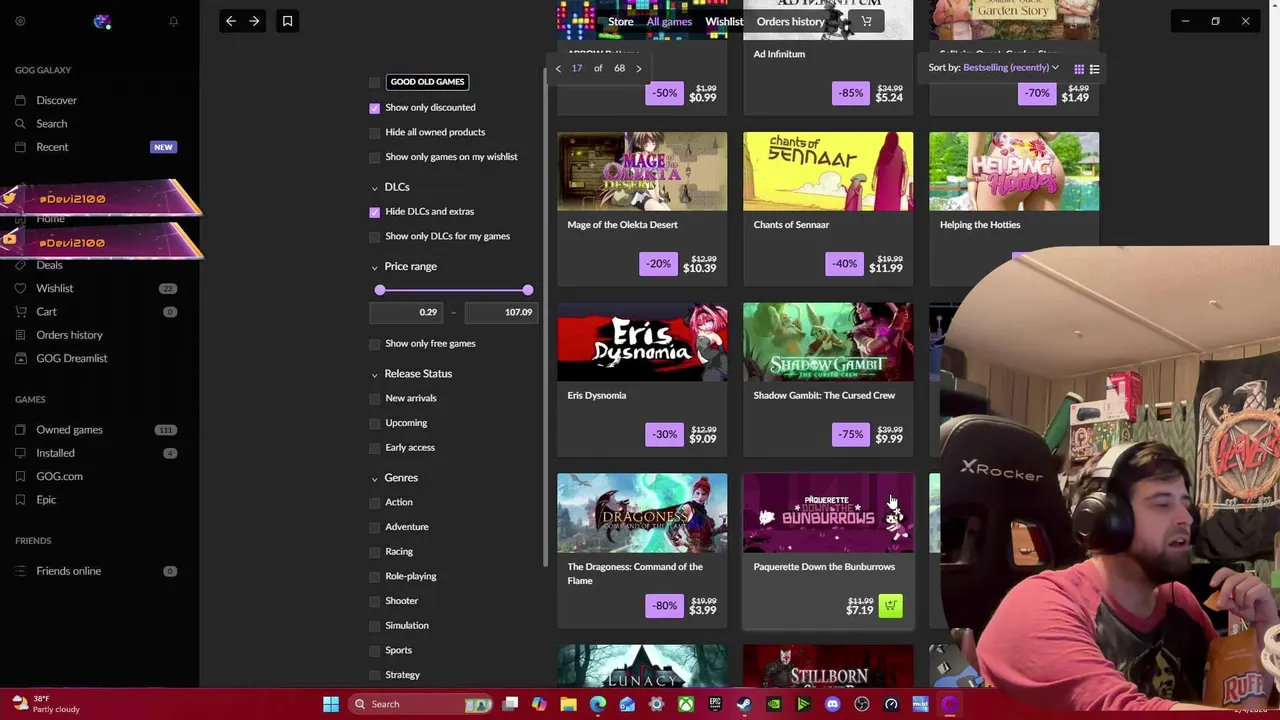Go back with the left arrow
Viewport: 1280px width, 720px height.
coord(231,21)
